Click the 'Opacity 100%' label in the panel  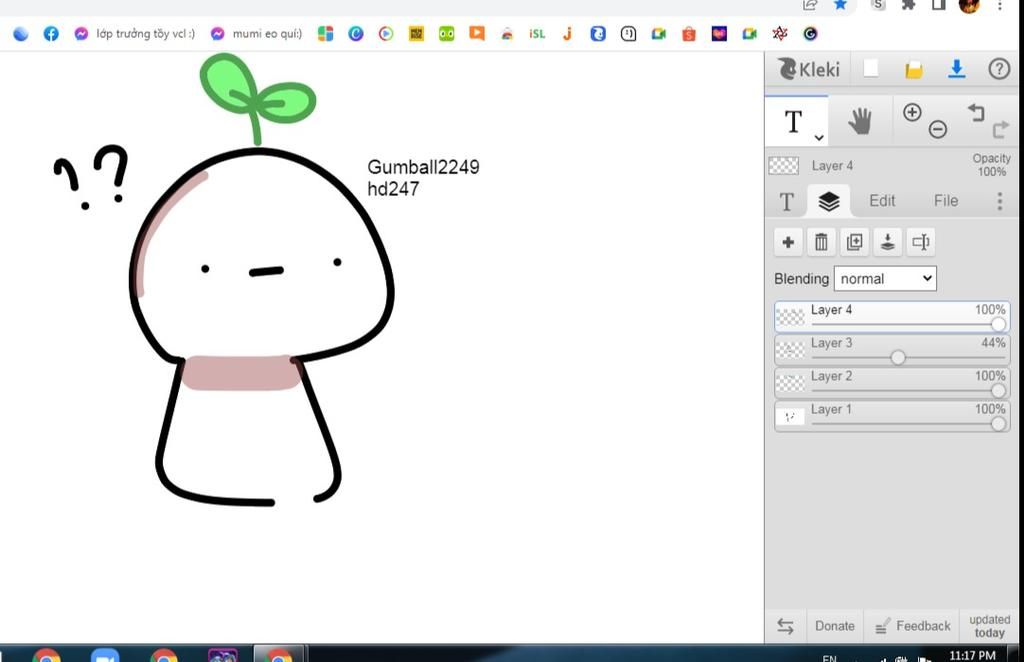(x=991, y=165)
